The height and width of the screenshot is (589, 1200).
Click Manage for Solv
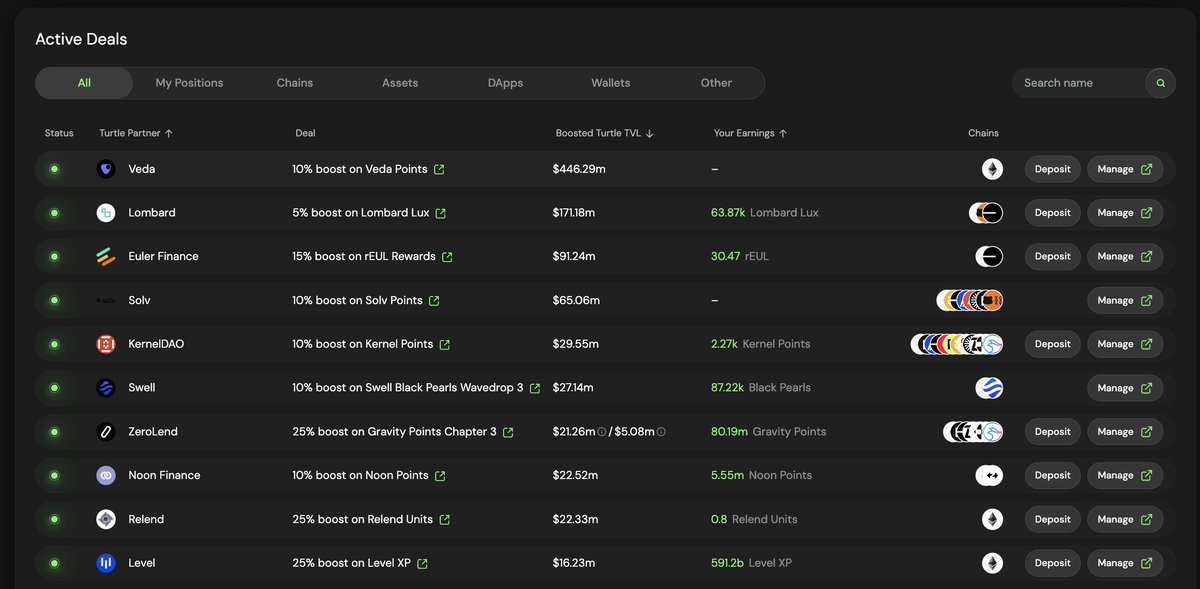pyautogui.click(x=1125, y=300)
